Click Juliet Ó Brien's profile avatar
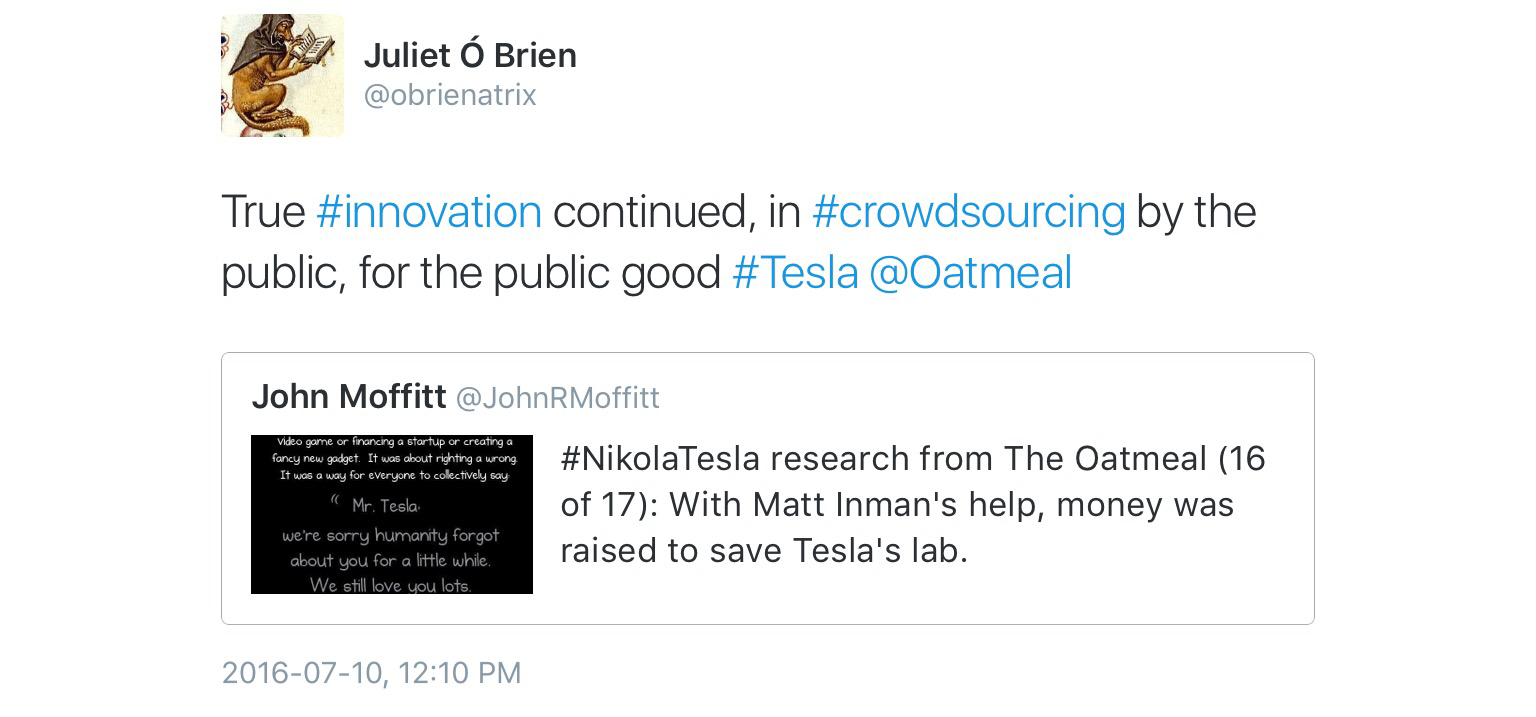This screenshot has height=717, width=1536. click(x=282, y=75)
